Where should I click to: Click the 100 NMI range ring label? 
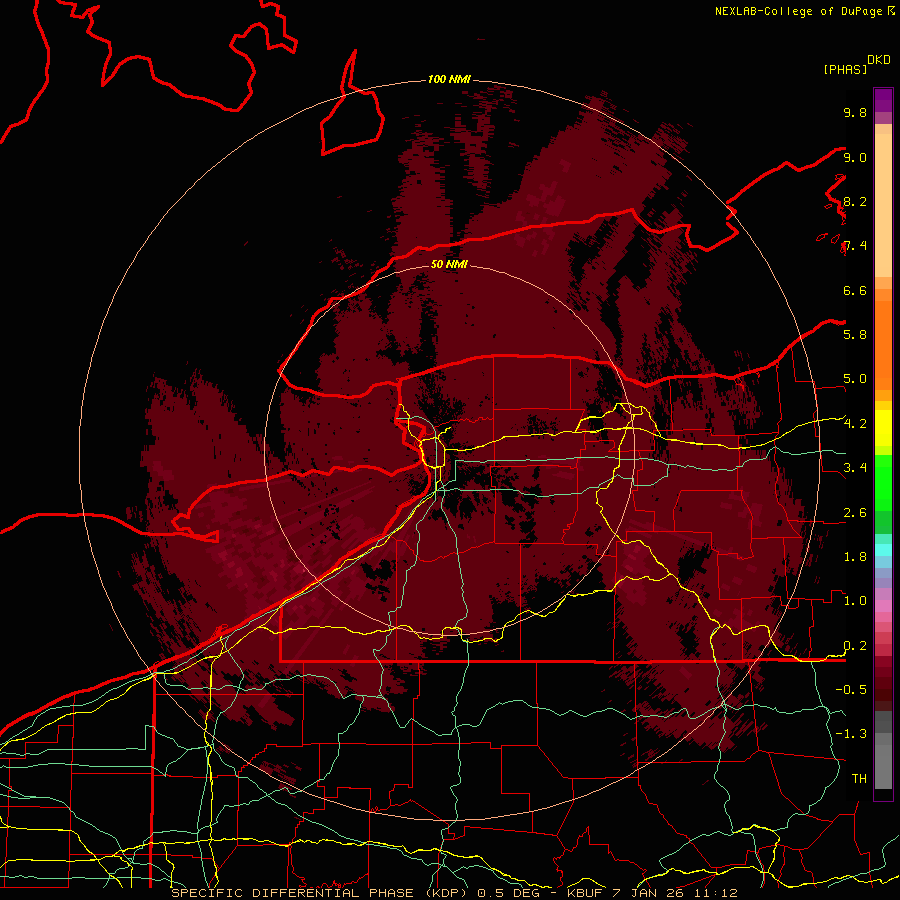[449, 79]
